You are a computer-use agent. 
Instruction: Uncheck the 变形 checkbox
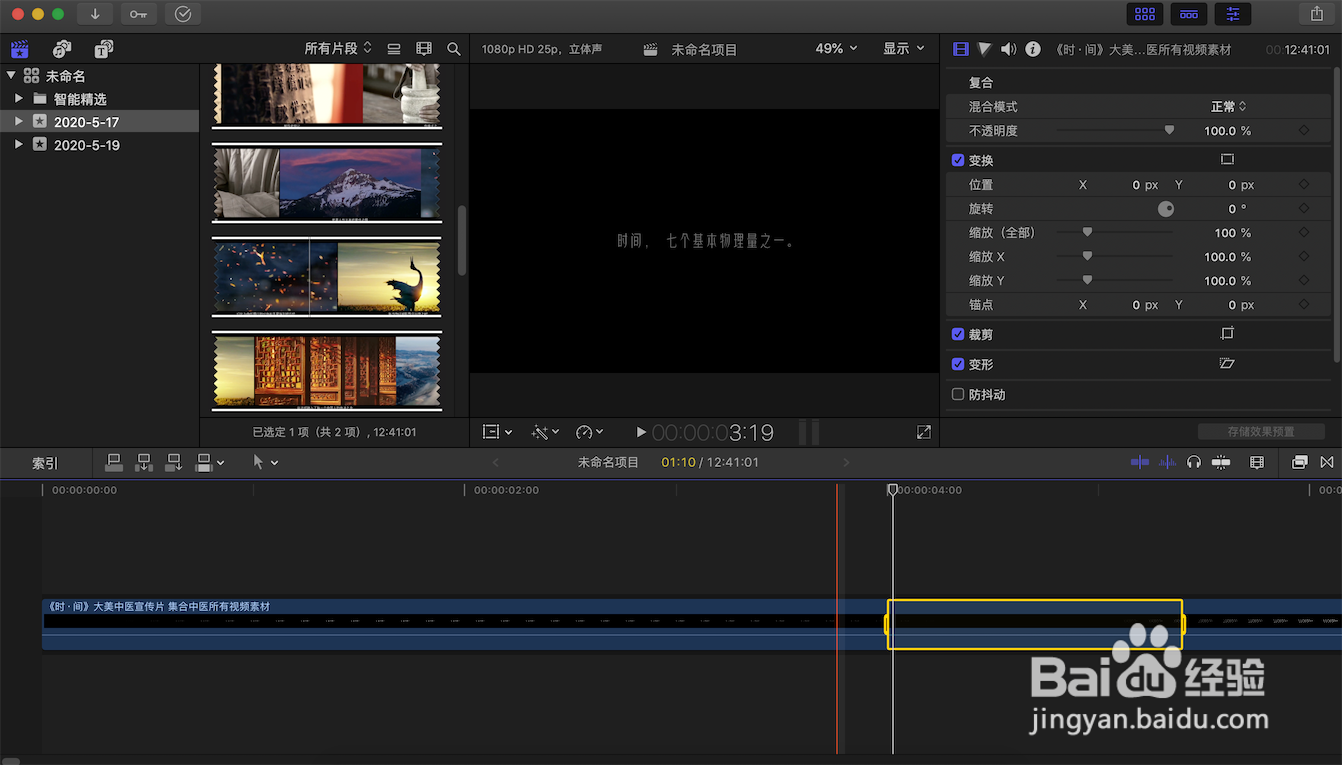958,364
